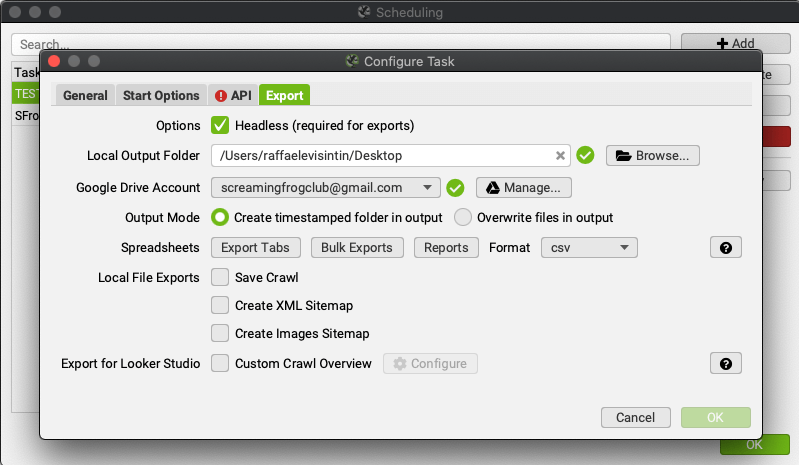The image size is (799, 465).
Task: Disable the Headless option checkbox
Action: [220, 126]
